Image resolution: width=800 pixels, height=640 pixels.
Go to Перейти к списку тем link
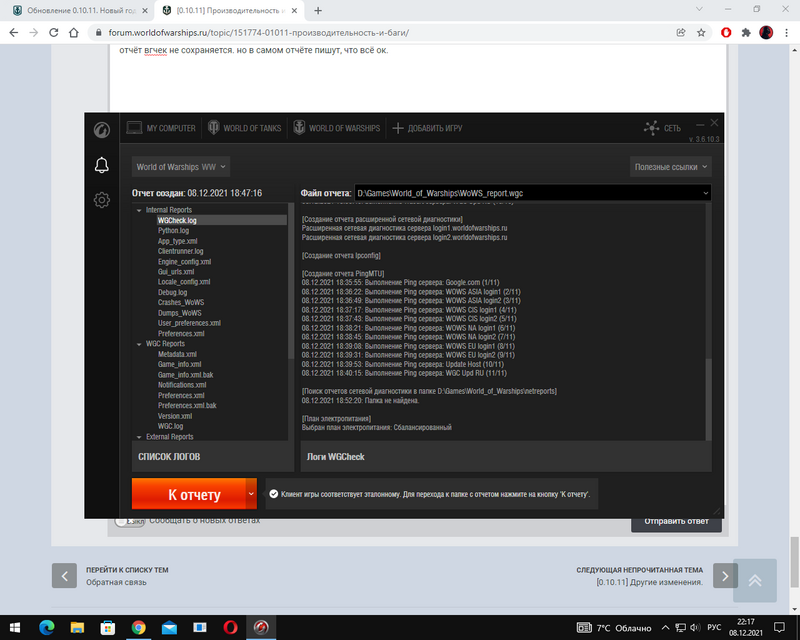pyautogui.click(x=127, y=570)
